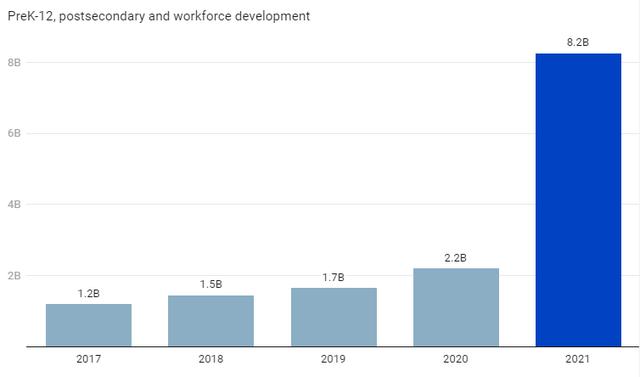Click the 2021 dark blue bar
The width and height of the screenshot is (640, 377).
pos(578,200)
